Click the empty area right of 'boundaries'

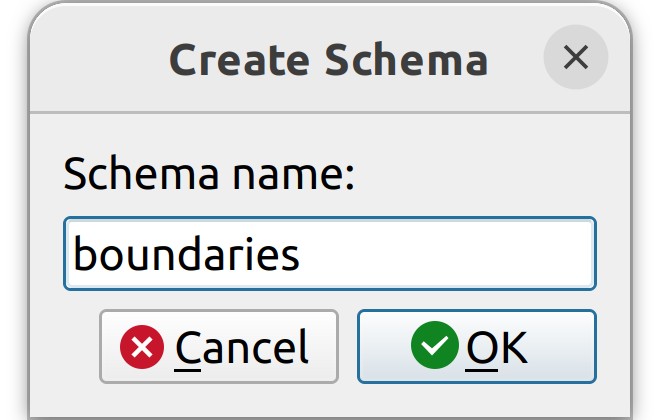point(450,254)
